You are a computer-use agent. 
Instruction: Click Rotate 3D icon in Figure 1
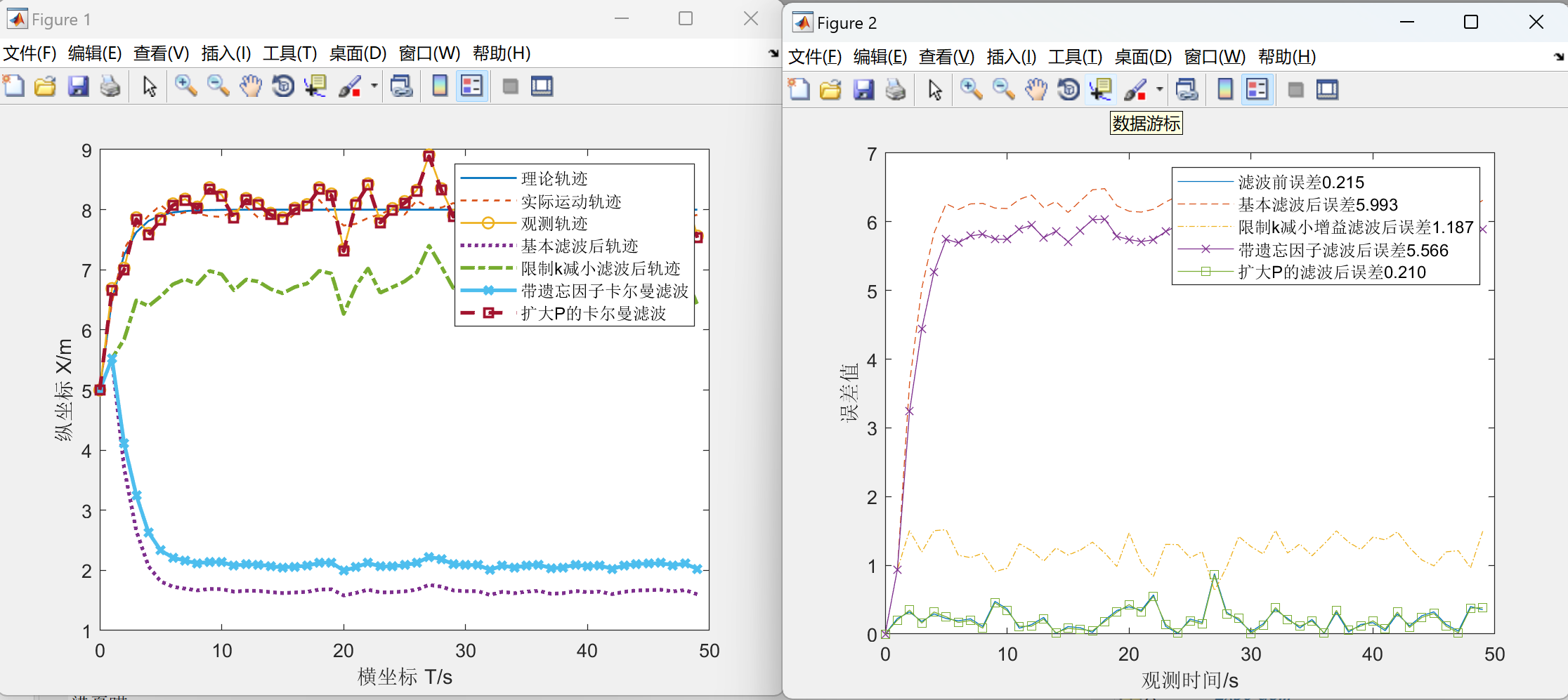coord(283,86)
